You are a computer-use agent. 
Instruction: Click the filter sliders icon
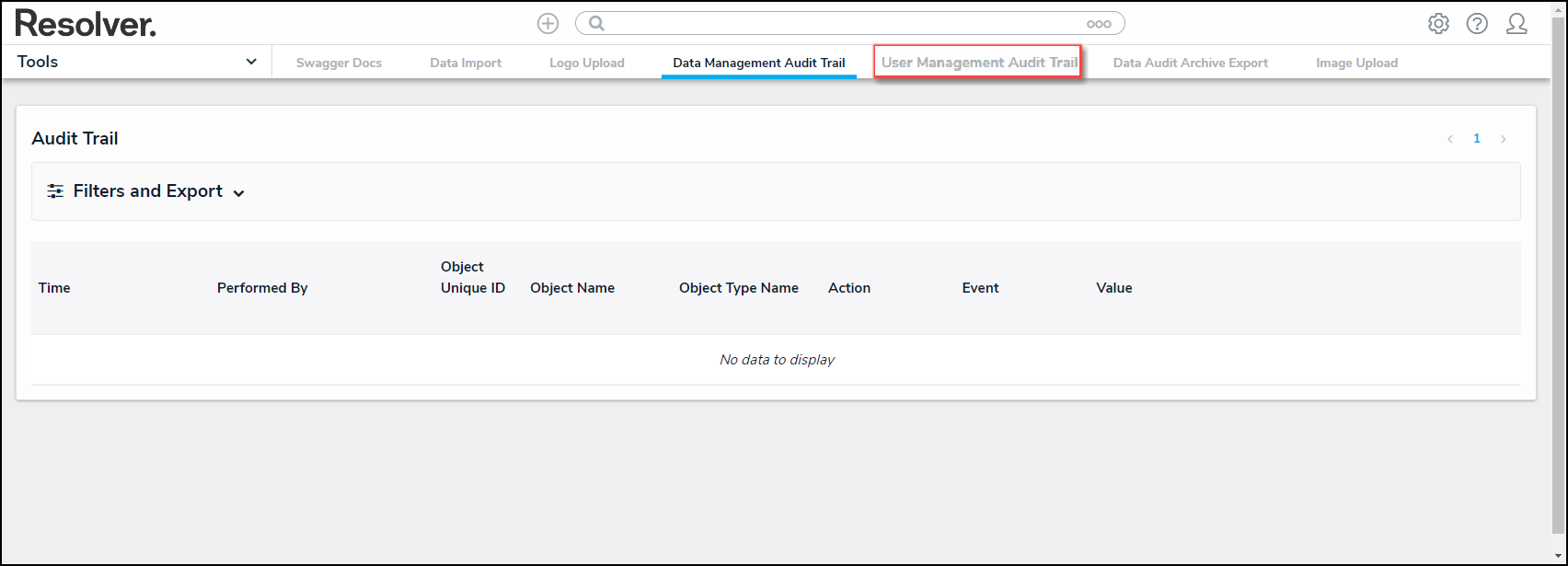point(56,191)
